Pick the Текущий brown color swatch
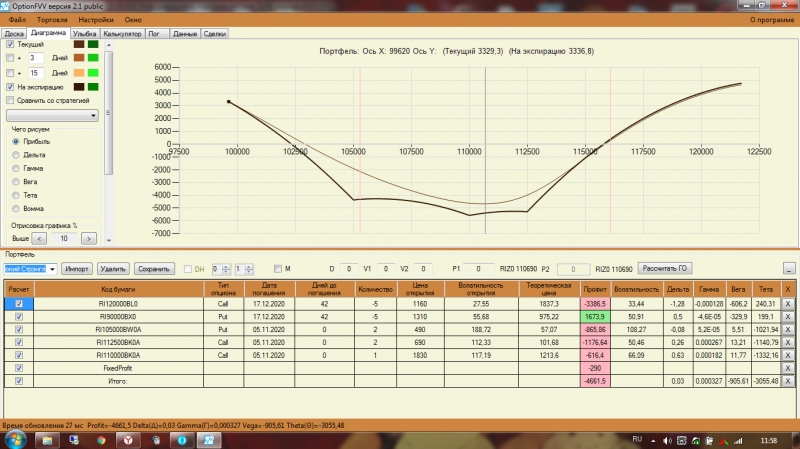Viewport: 800px width, 449px height. 79,44
